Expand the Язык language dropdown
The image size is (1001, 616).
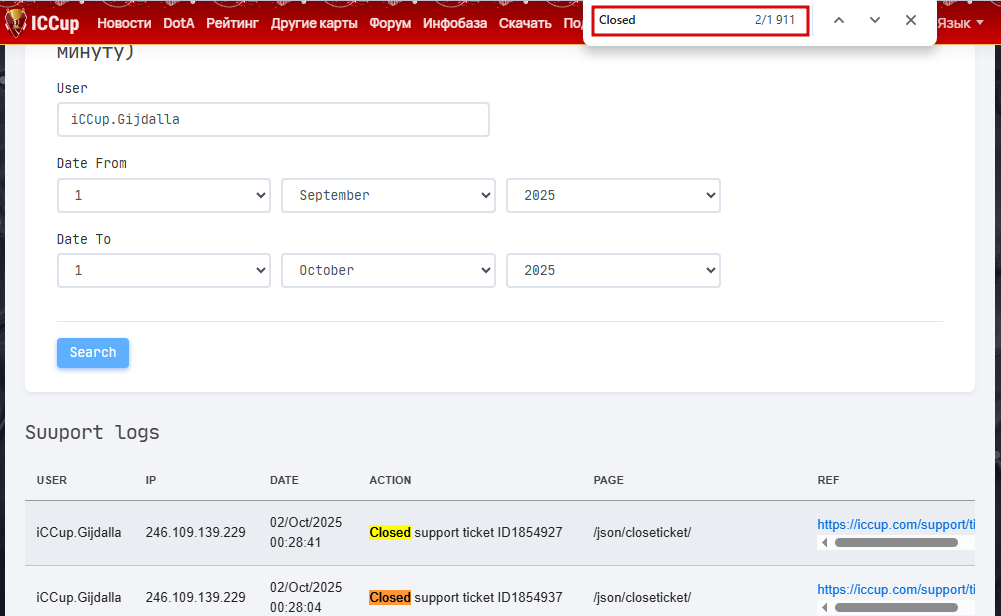click(x=961, y=23)
